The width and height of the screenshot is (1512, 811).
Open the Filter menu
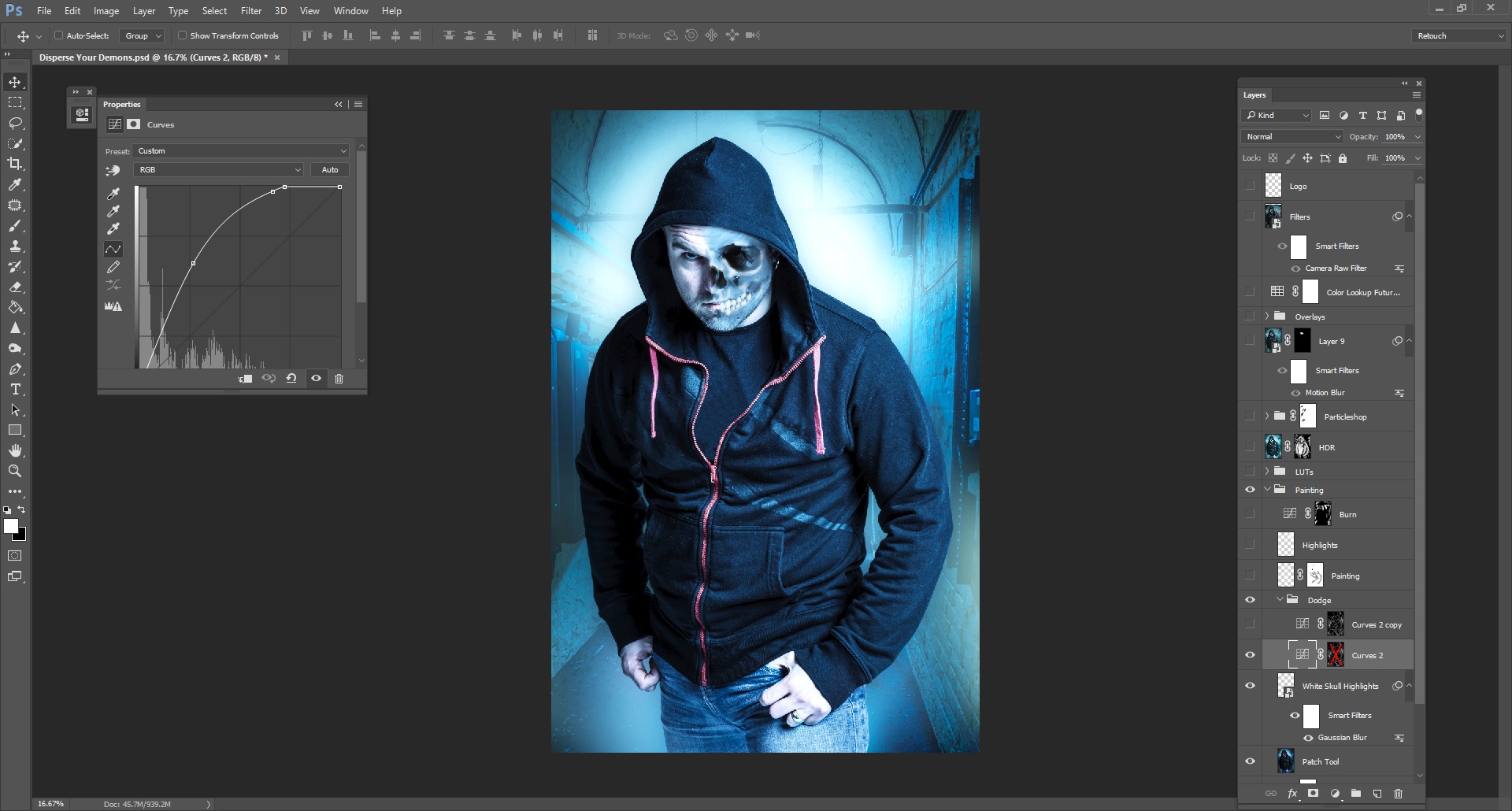[x=251, y=10]
